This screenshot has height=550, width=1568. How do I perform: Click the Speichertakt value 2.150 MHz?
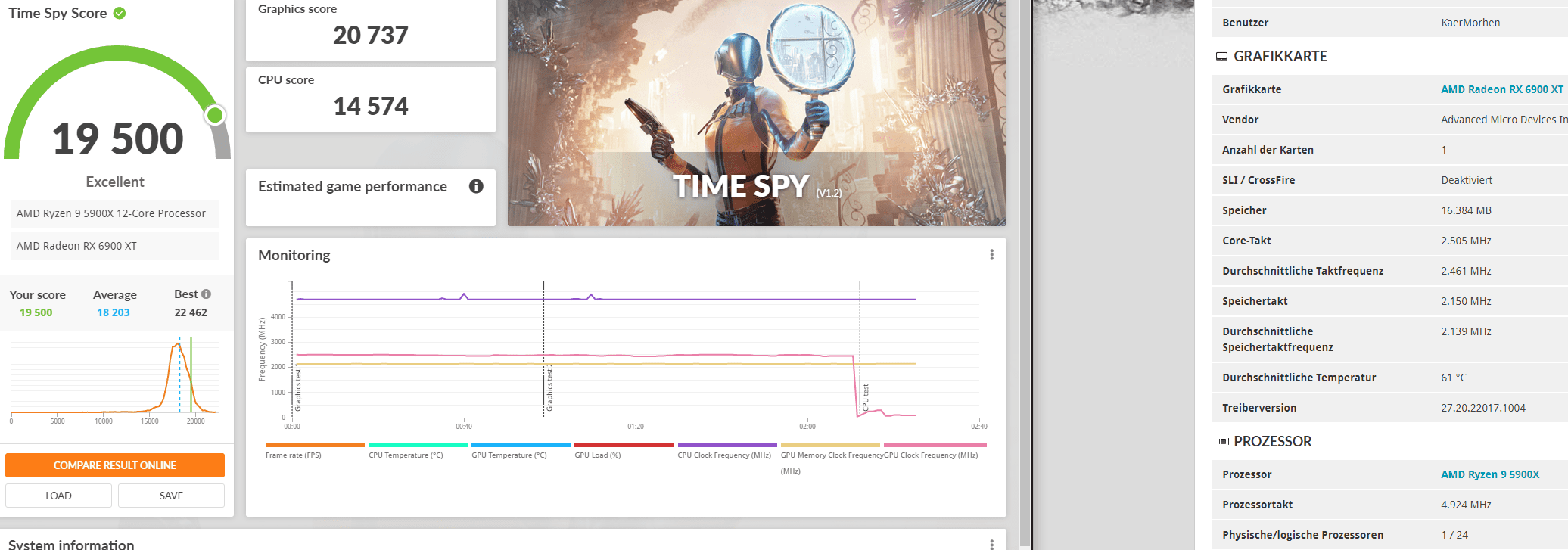coord(1466,301)
